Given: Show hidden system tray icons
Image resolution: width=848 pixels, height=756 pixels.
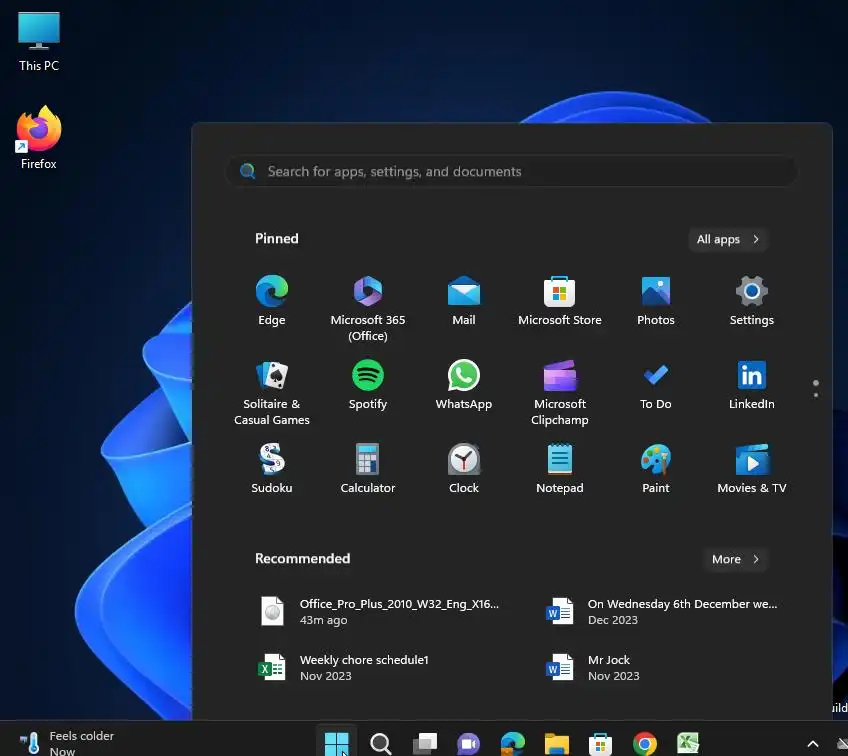Looking at the screenshot, I should (812, 744).
